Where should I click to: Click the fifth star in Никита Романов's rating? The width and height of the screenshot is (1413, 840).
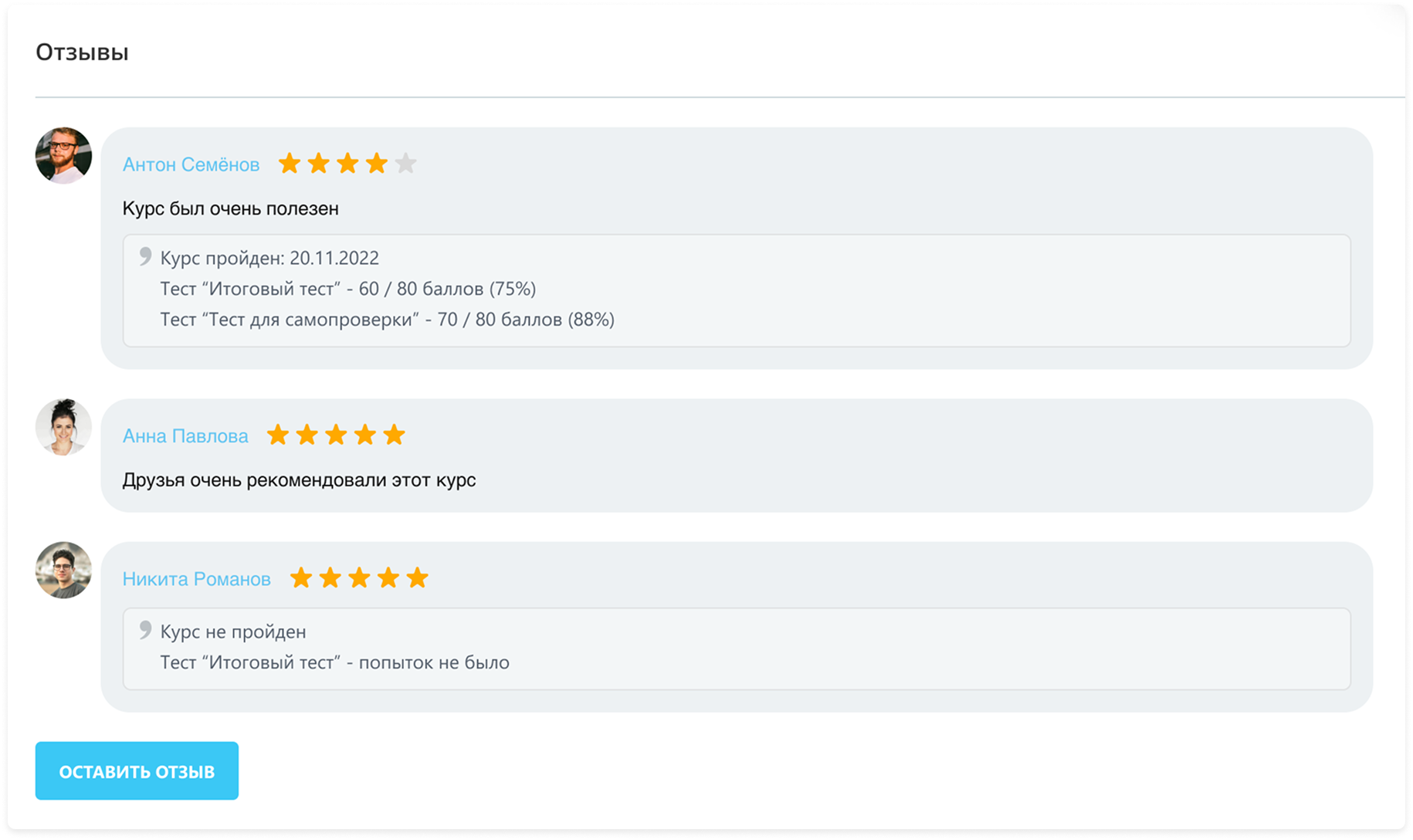417,577
